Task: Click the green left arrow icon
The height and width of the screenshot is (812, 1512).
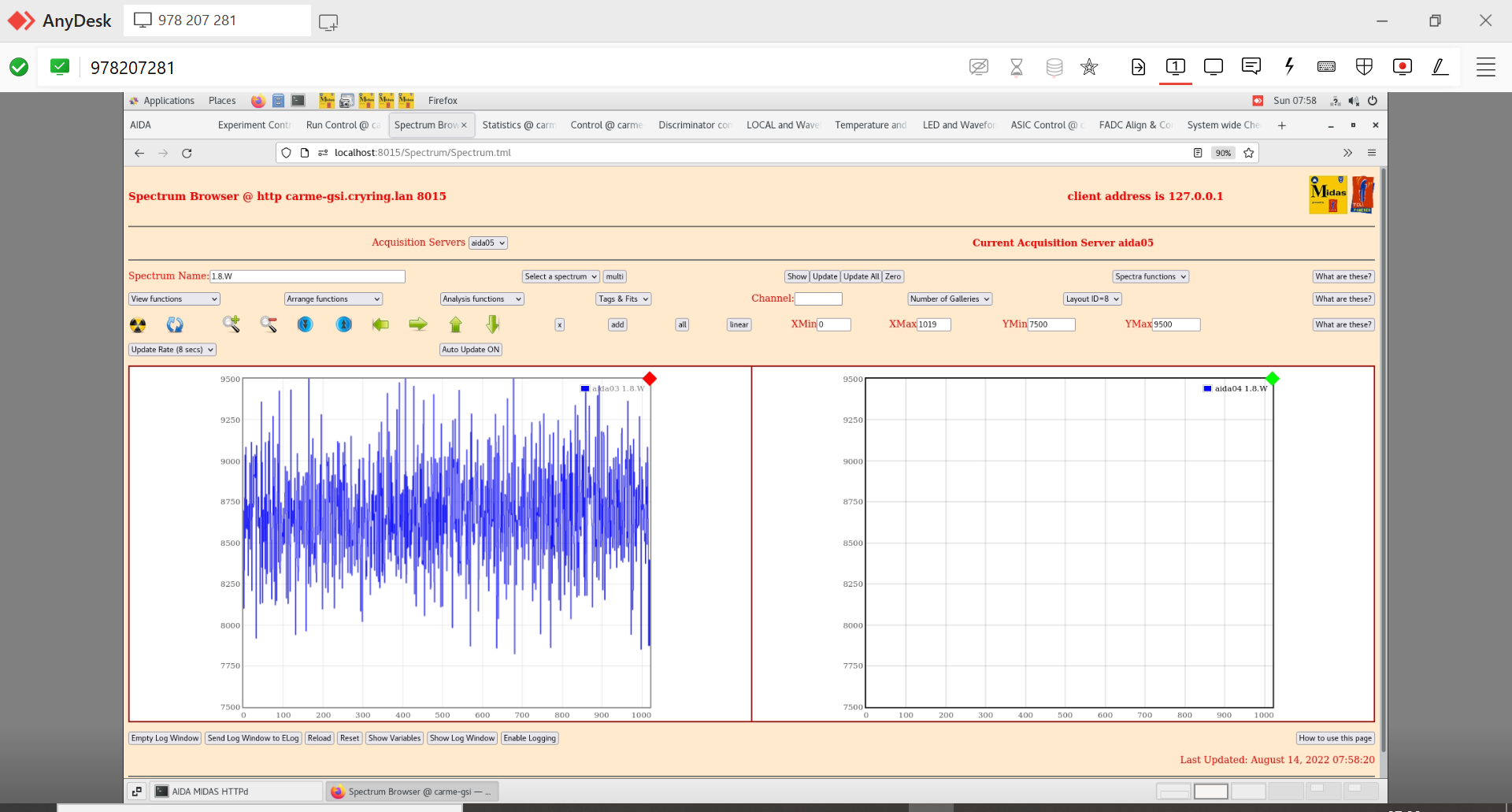Action: click(x=380, y=324)
